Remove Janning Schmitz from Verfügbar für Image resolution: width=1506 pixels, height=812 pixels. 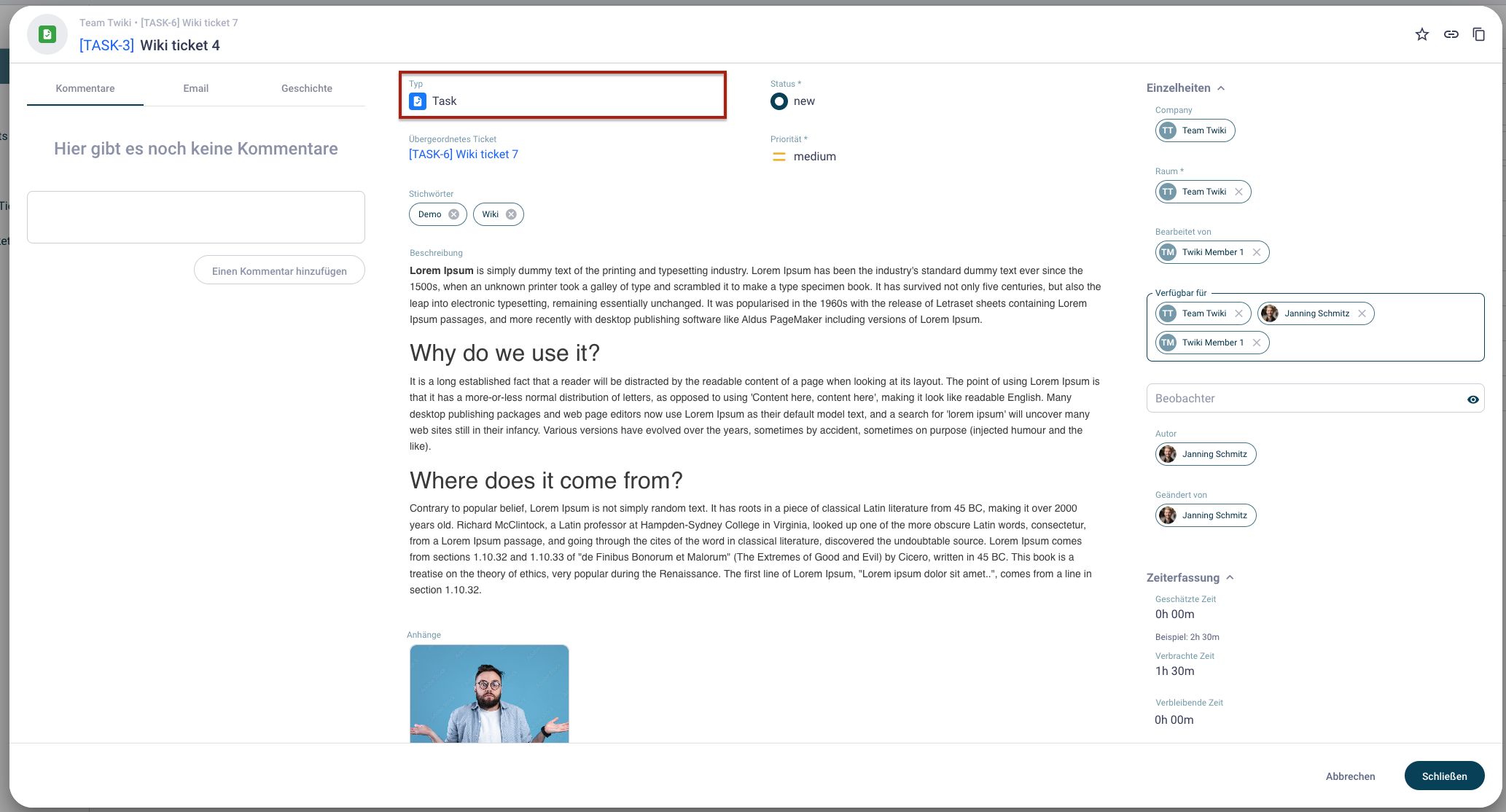(x=1362, y=313)
